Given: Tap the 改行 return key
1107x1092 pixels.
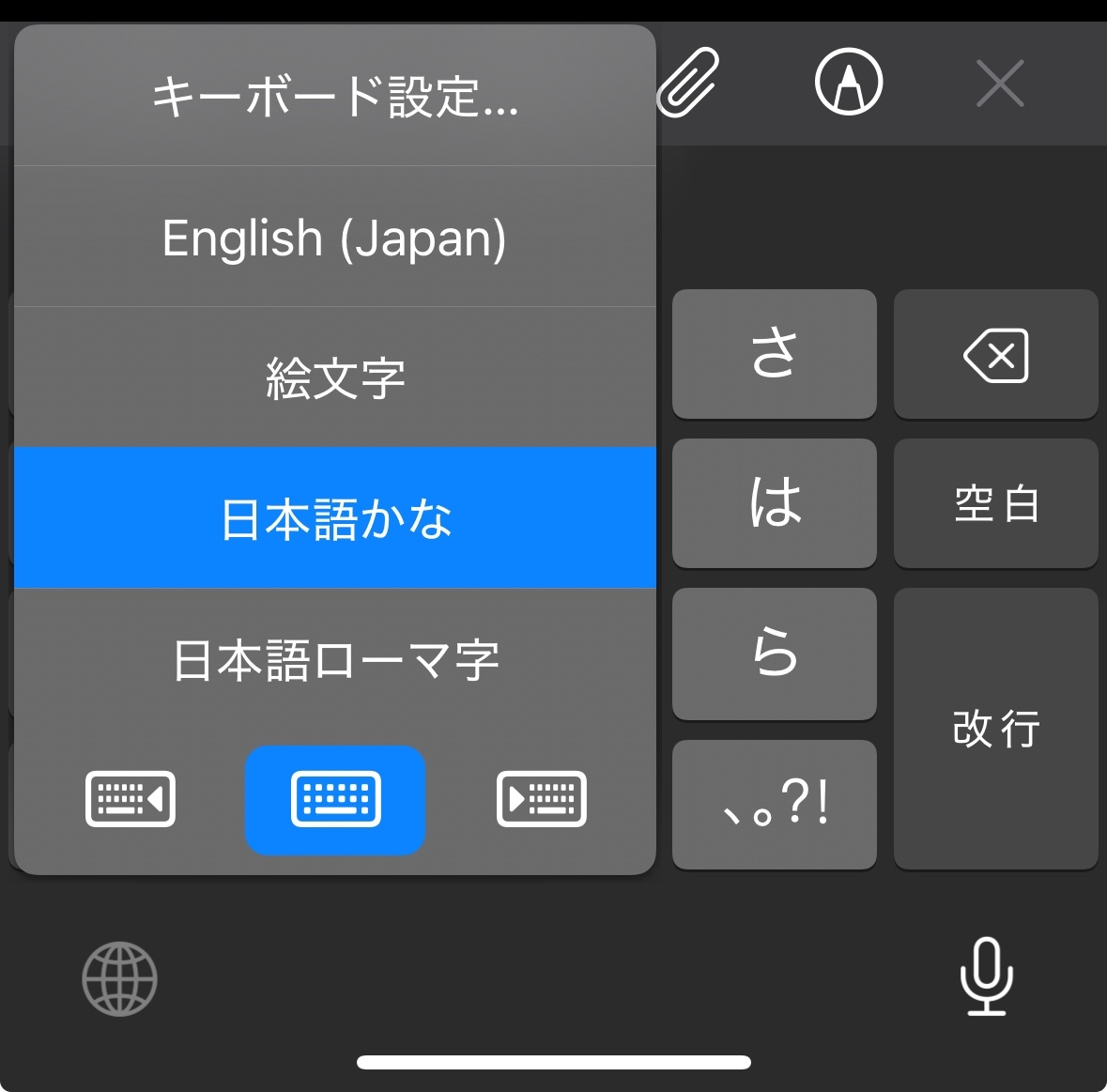Looking at the screenshot, I should coord(995,729).
